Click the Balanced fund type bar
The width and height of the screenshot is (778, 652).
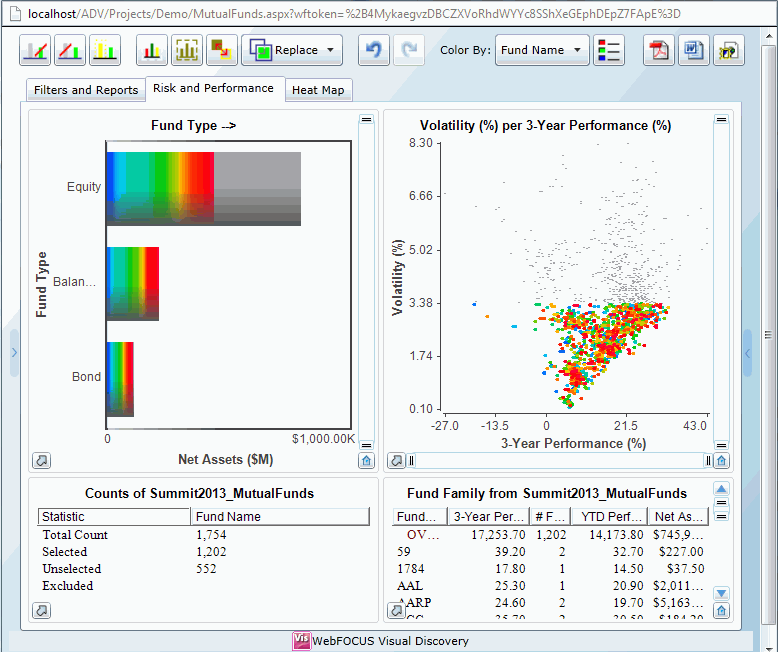coord(132,284)
